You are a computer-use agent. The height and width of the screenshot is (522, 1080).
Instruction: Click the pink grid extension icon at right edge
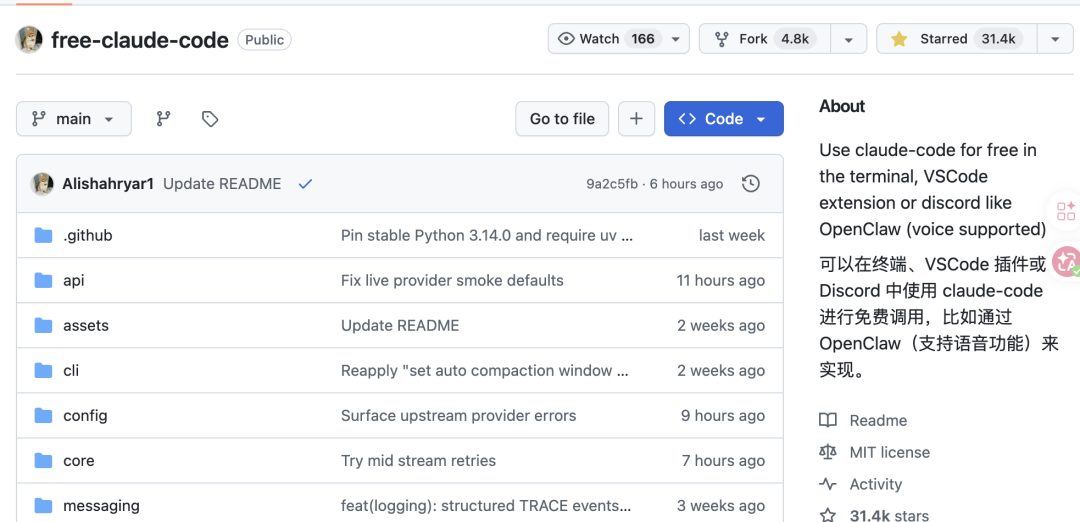coord(1066,211)
